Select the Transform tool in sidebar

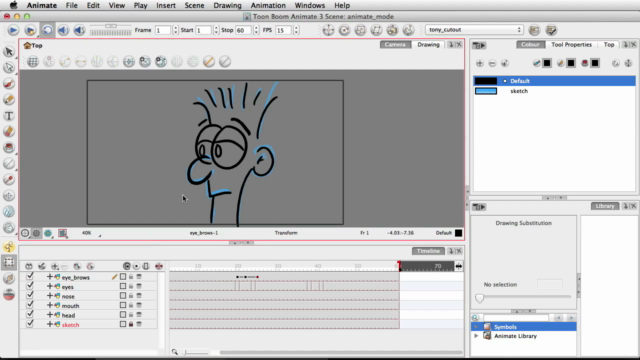coord(9,262)
